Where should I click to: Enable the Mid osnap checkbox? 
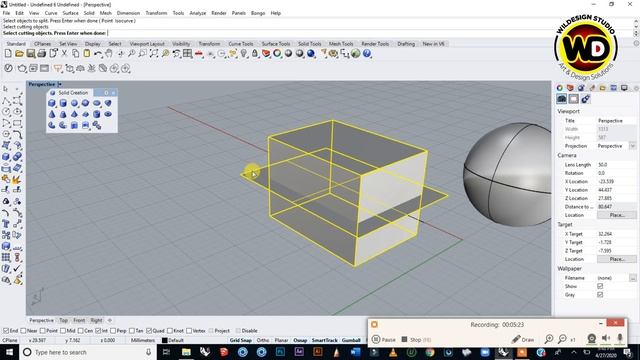63,331
